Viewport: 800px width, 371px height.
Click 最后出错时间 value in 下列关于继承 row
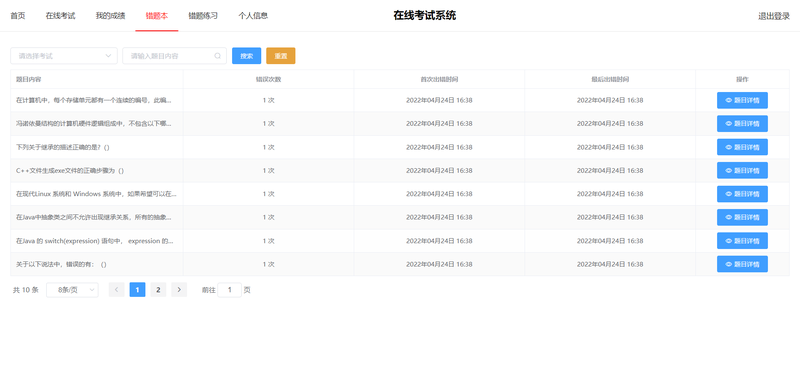point(610,147)
